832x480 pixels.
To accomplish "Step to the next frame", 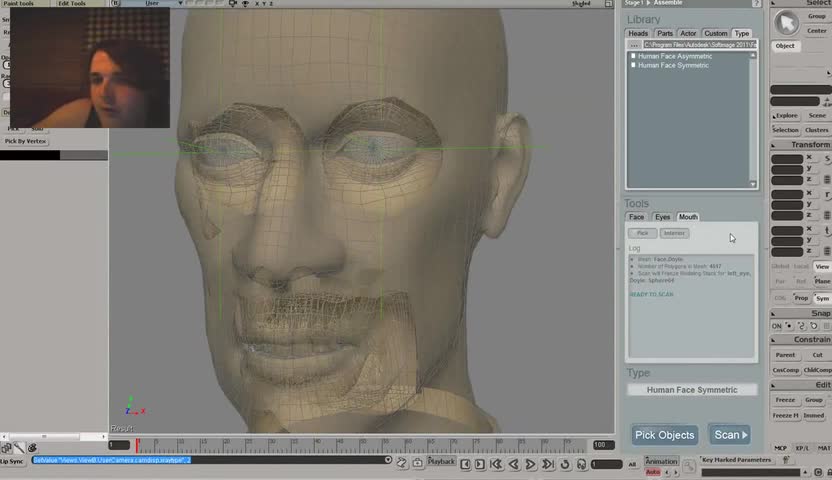I will [480, 464].
